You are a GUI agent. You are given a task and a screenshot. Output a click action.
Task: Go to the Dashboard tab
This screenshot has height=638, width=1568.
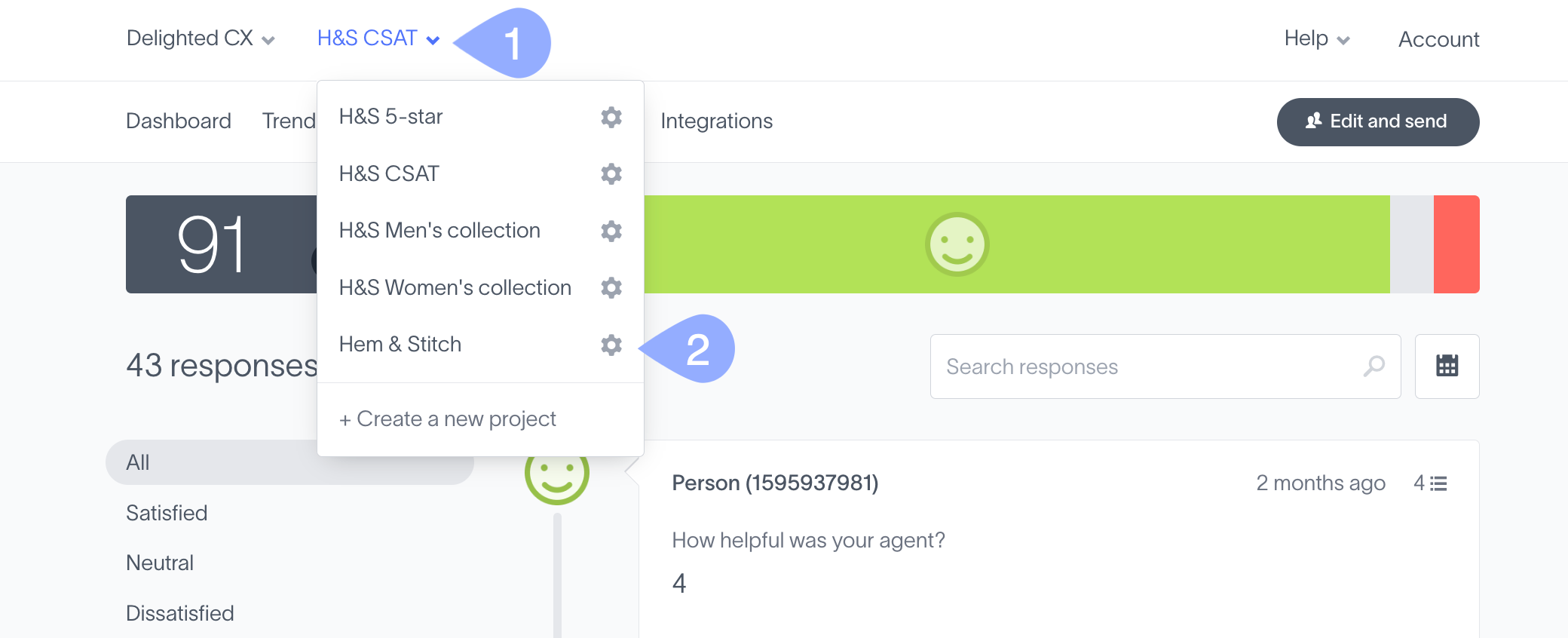coord(179,121)
